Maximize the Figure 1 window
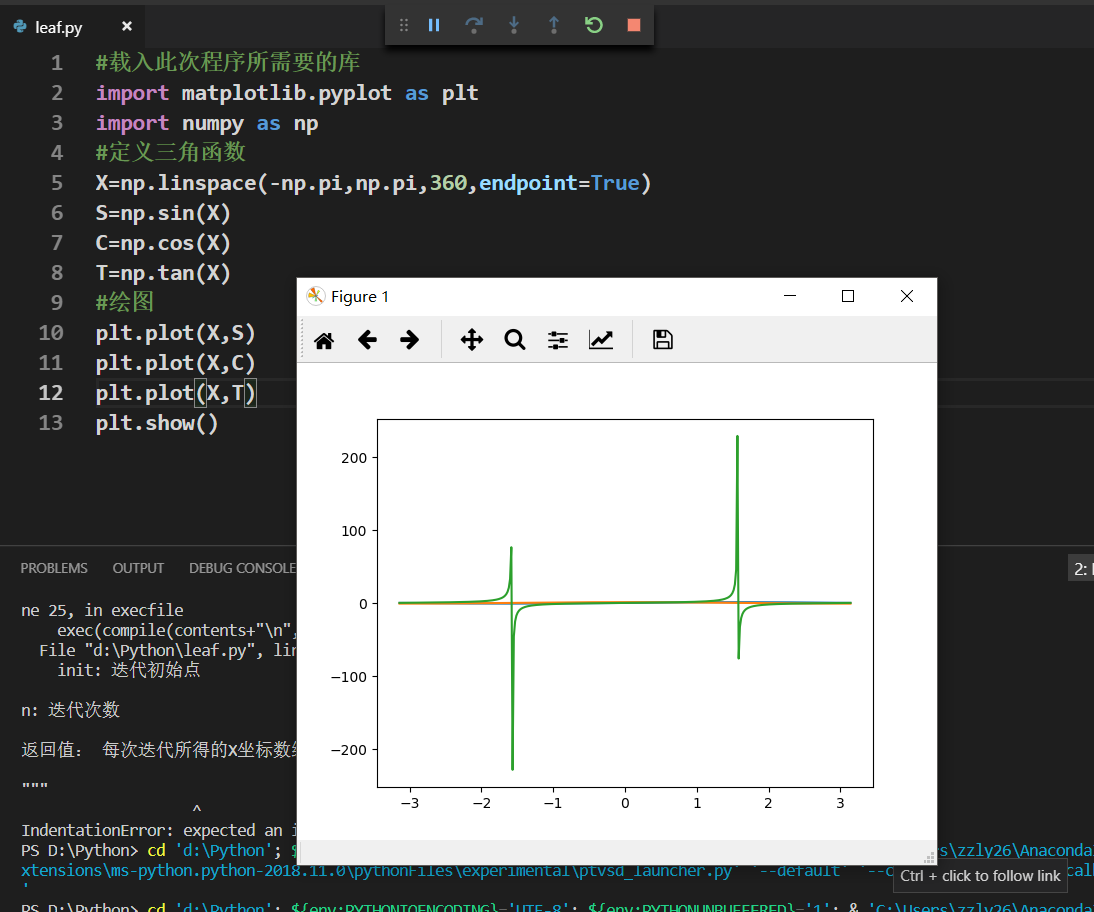Image resolution: width=1094 pixels, height=912 pixels. click(x=848, y=296)
